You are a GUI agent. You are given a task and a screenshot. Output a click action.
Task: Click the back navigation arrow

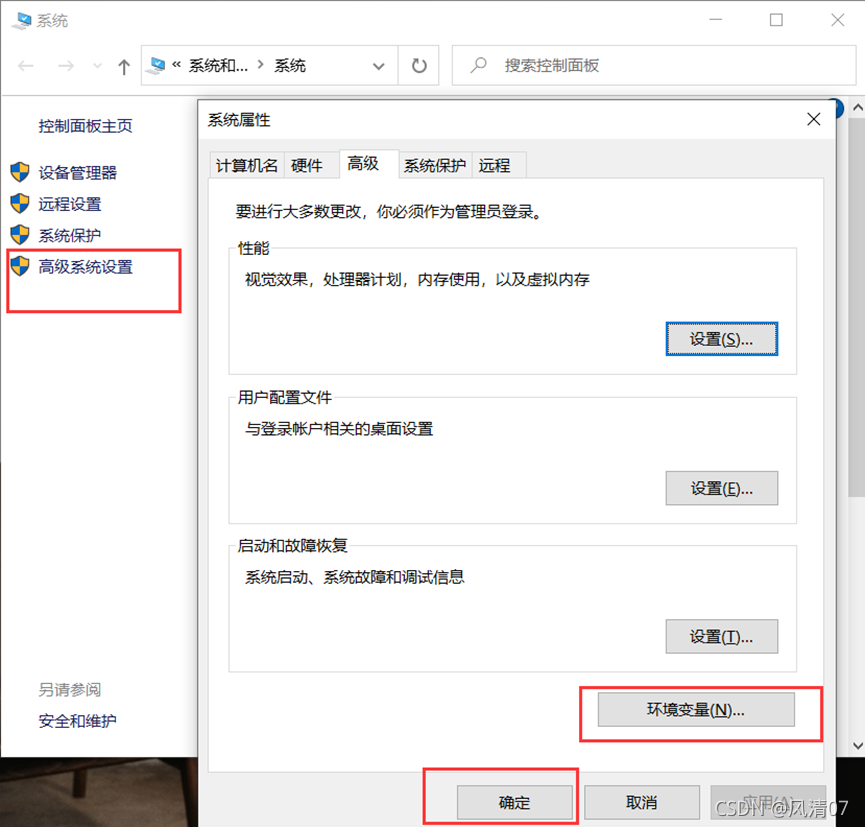point(27,65)
